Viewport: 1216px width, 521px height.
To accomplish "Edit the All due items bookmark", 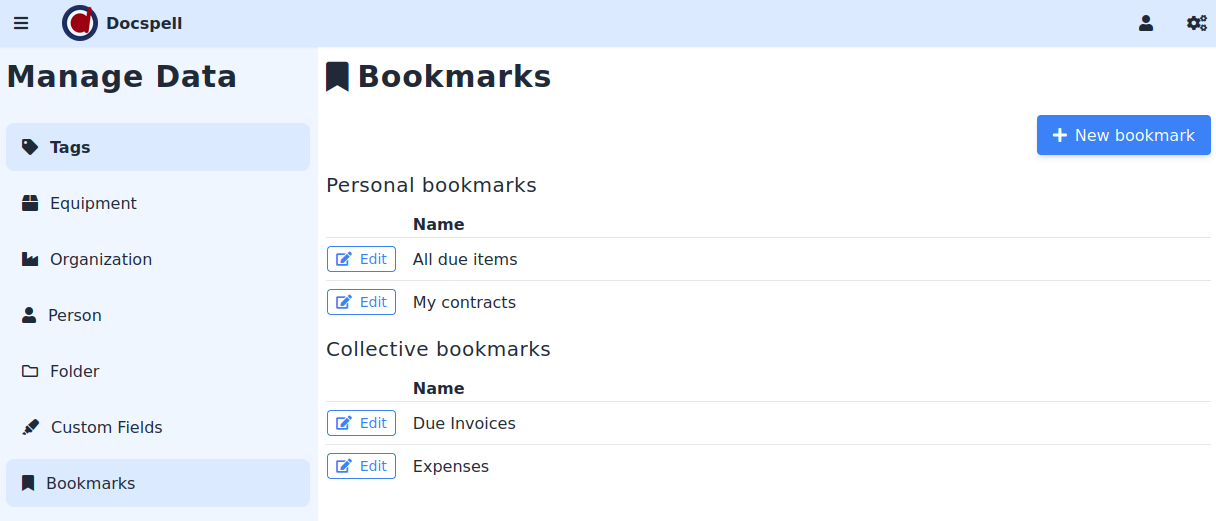I will (361, 259).
